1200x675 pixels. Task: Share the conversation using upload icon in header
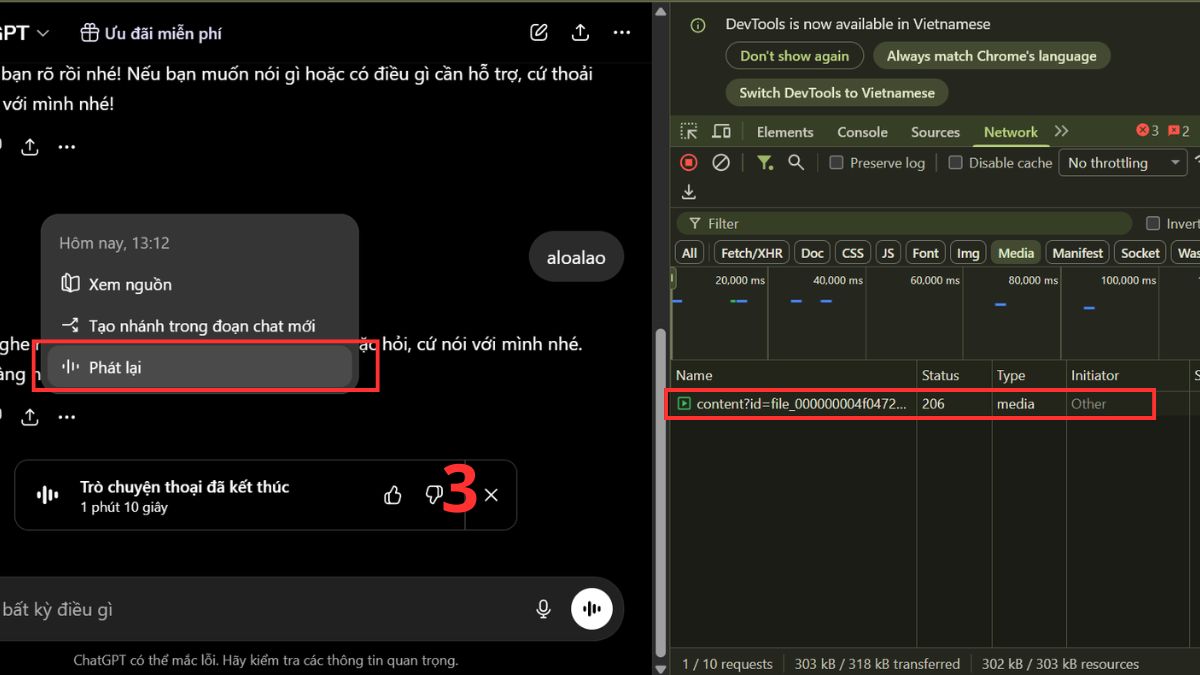pos(580,32)
